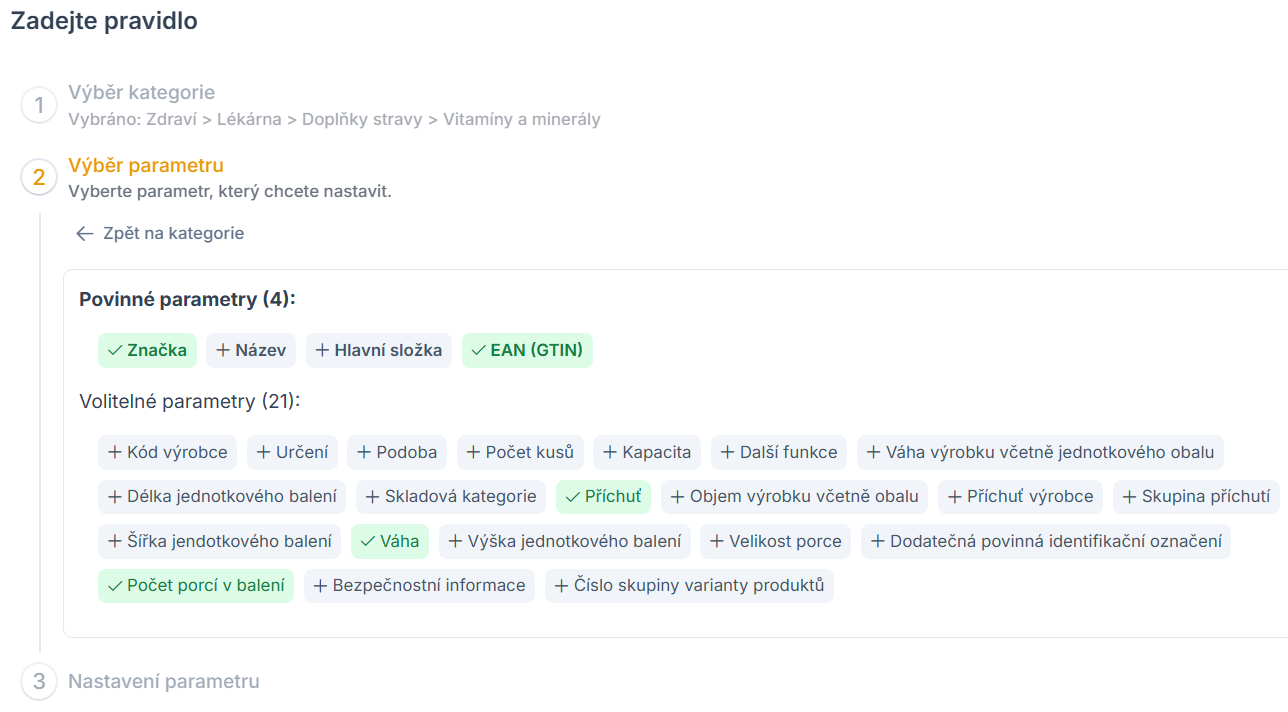Toggle the checked Váha parameter

tap(389, 541)
